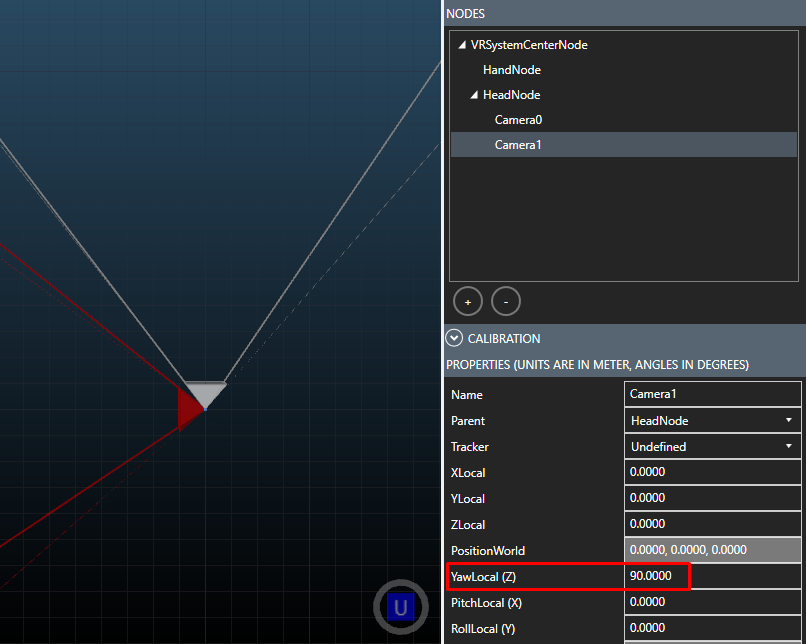Screen dimensions: 806x644
Task: Click the PitchLocal (X) value field
Action: pyautogui.click(x=712, y=602)
